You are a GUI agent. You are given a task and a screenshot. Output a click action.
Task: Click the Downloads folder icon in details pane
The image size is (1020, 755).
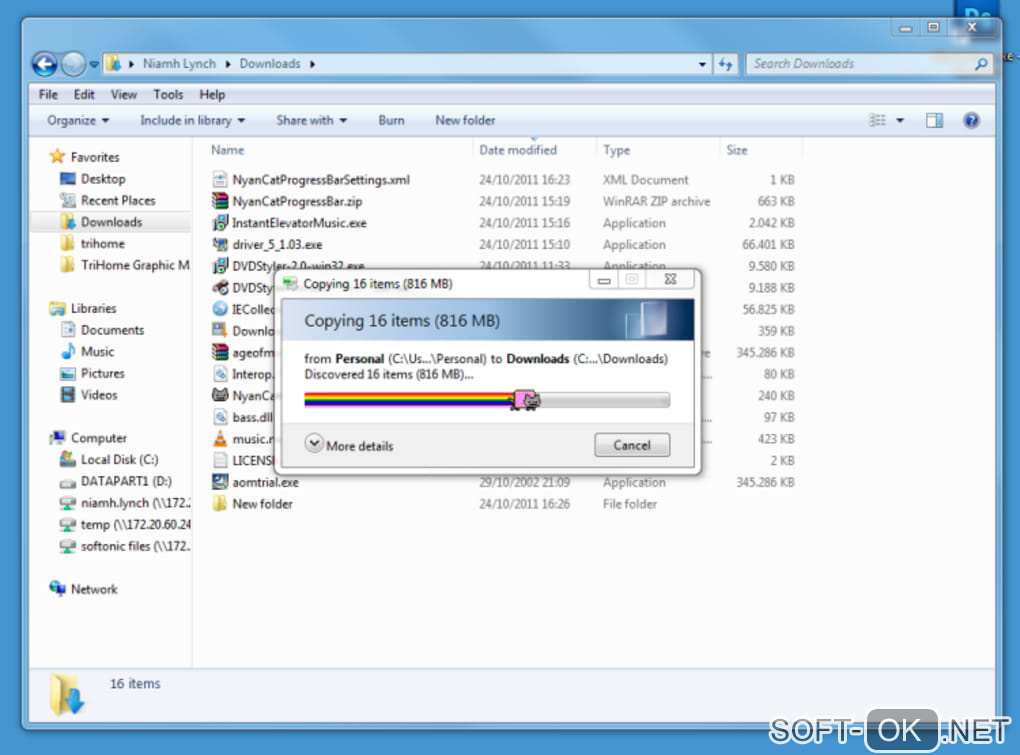tap(68, 694)
